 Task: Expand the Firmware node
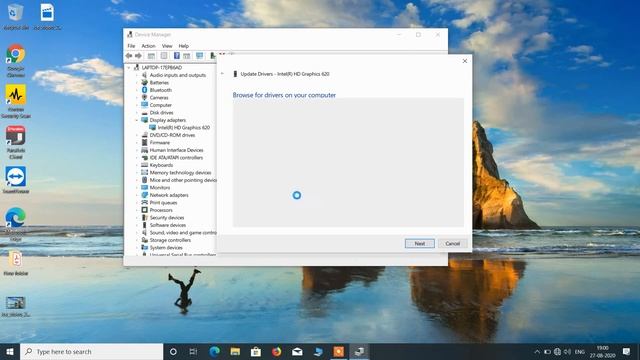(137, 142)
